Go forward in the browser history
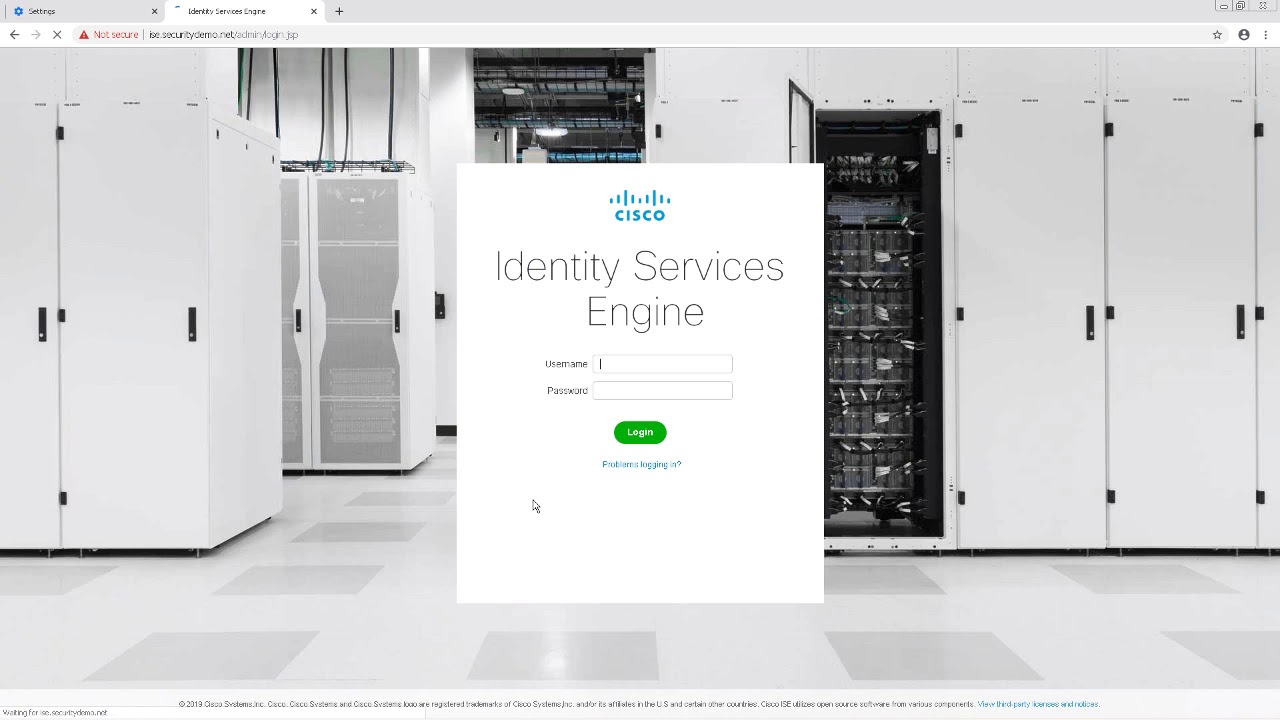 [36, 34]
